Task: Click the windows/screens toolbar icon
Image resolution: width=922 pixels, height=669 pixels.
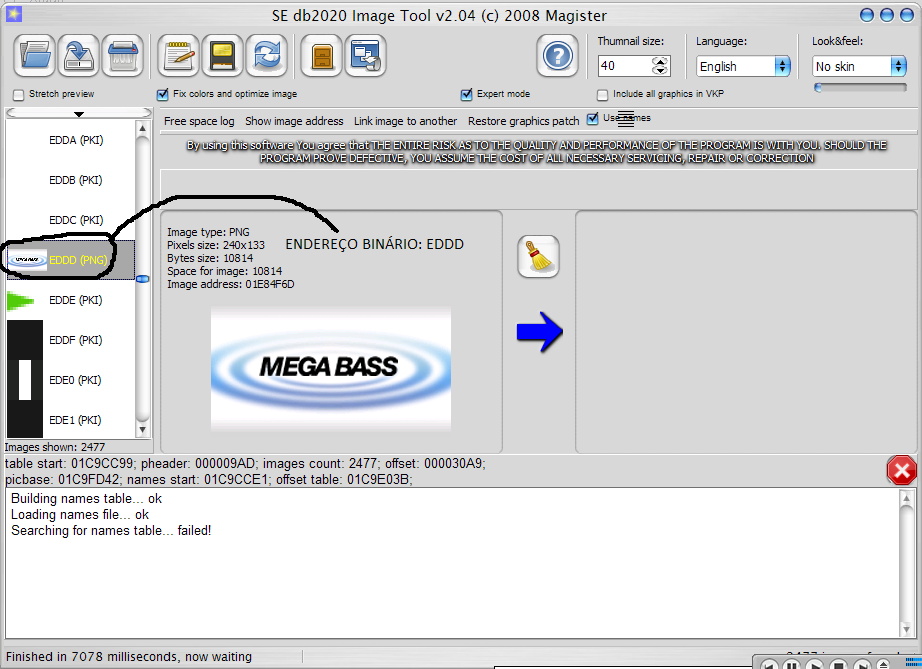Action: [x=365, y=56]
